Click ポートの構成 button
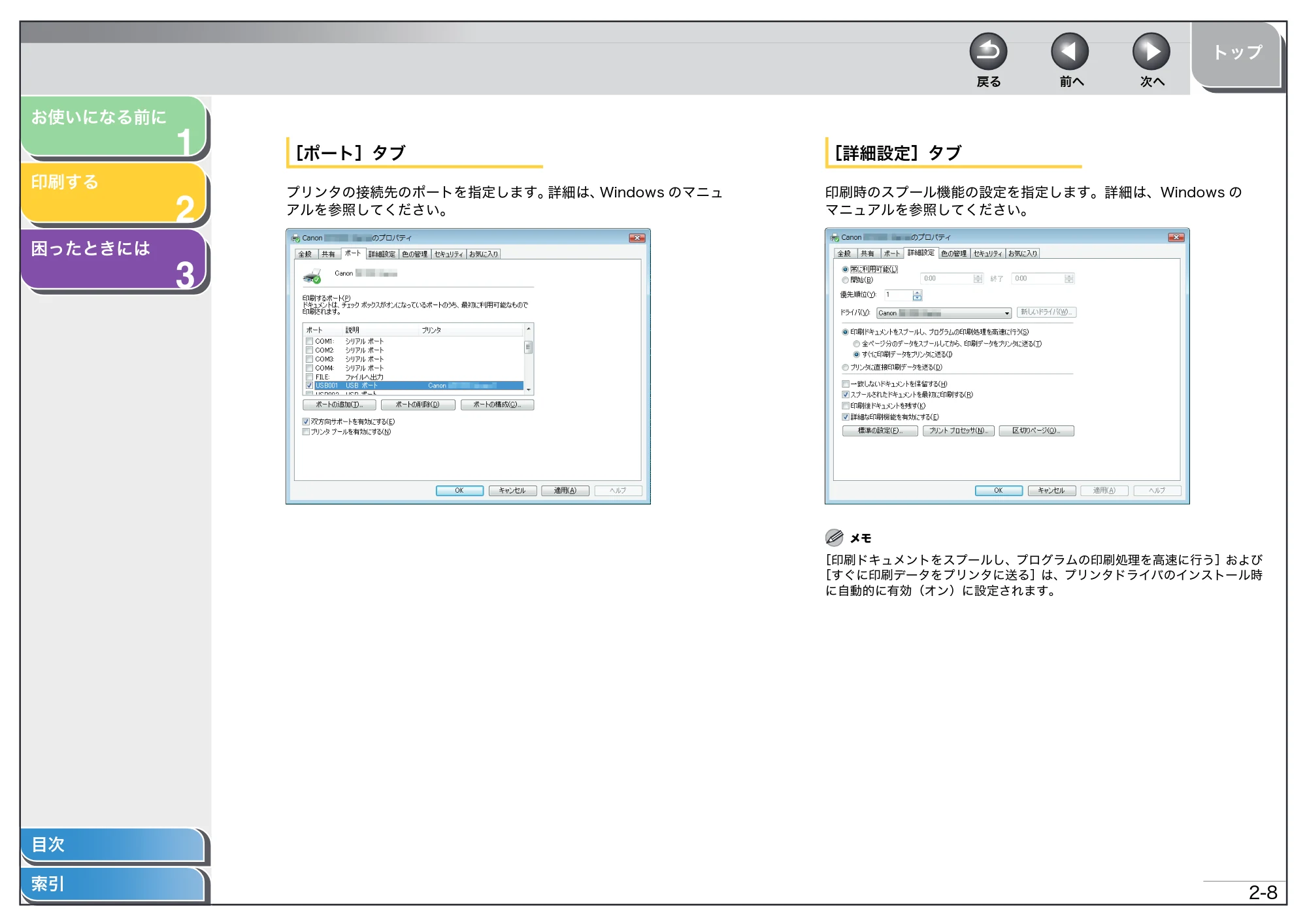Screen dimensions: 1307x924 (497, 405)
